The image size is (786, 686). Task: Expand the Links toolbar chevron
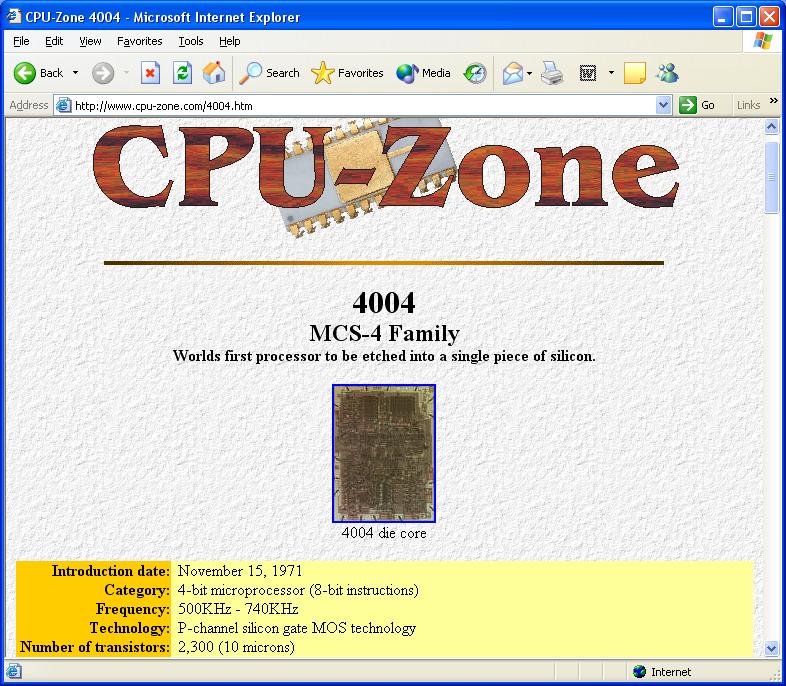[x=773, y=101]
